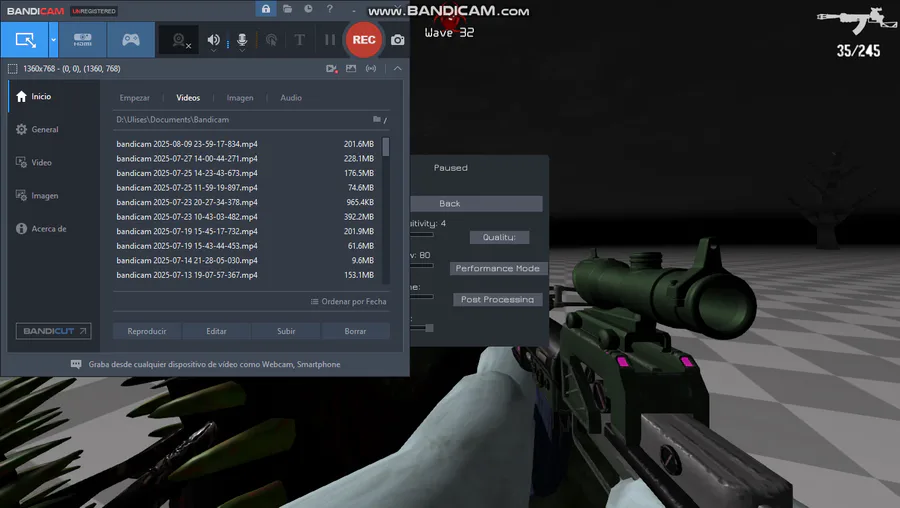Click the Reproducir button

click(x=147, y=331)
